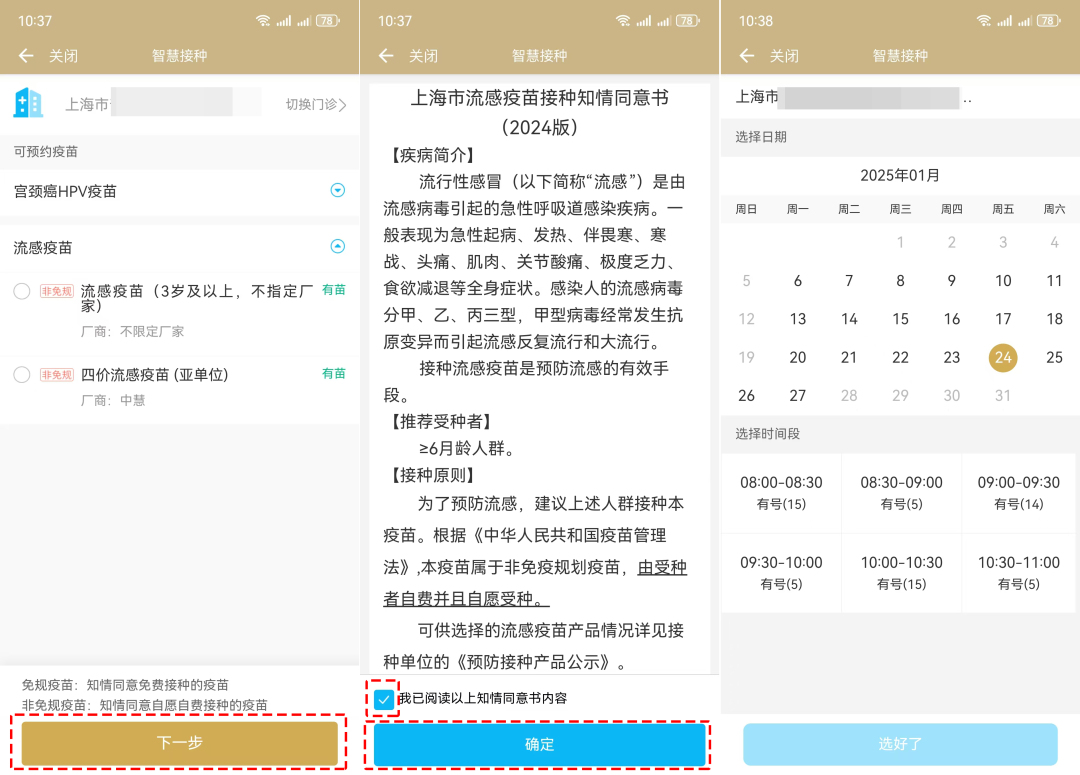
Task: Select the 流感疫苗（3岁及以上）radio button
Action: tap(22, 291)
